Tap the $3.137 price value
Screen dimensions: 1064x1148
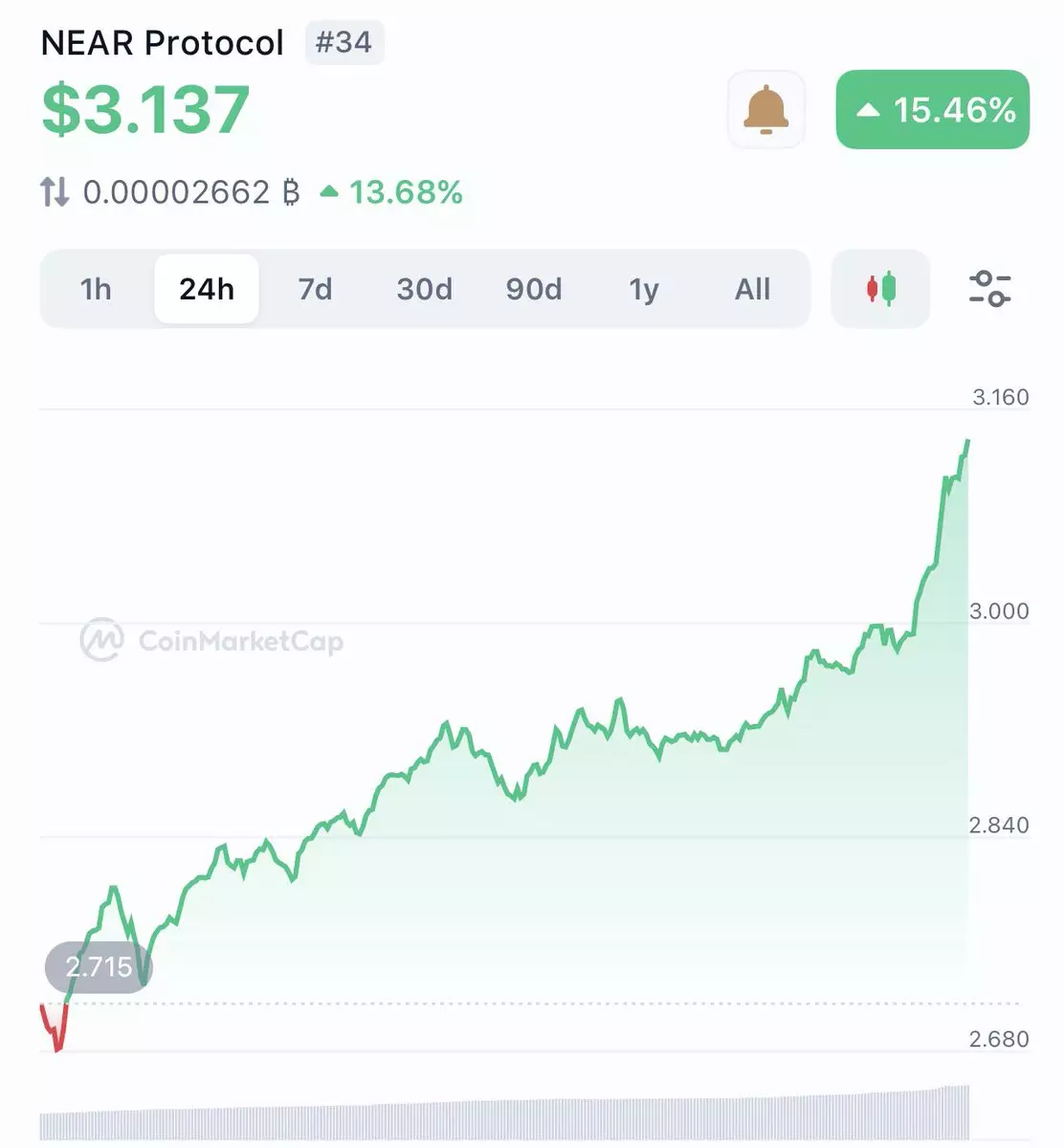(145, 109)
